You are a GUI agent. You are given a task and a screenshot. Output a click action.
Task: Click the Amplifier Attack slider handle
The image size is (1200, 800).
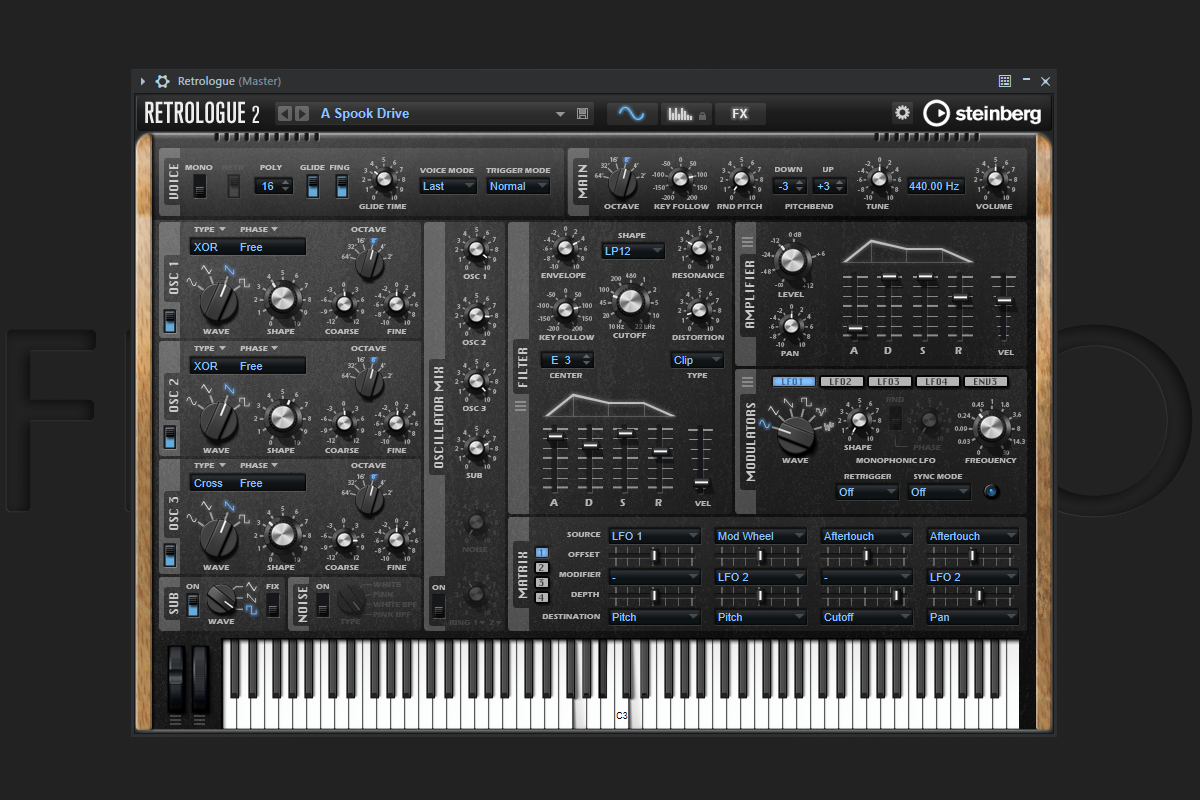tap(854, 328)
